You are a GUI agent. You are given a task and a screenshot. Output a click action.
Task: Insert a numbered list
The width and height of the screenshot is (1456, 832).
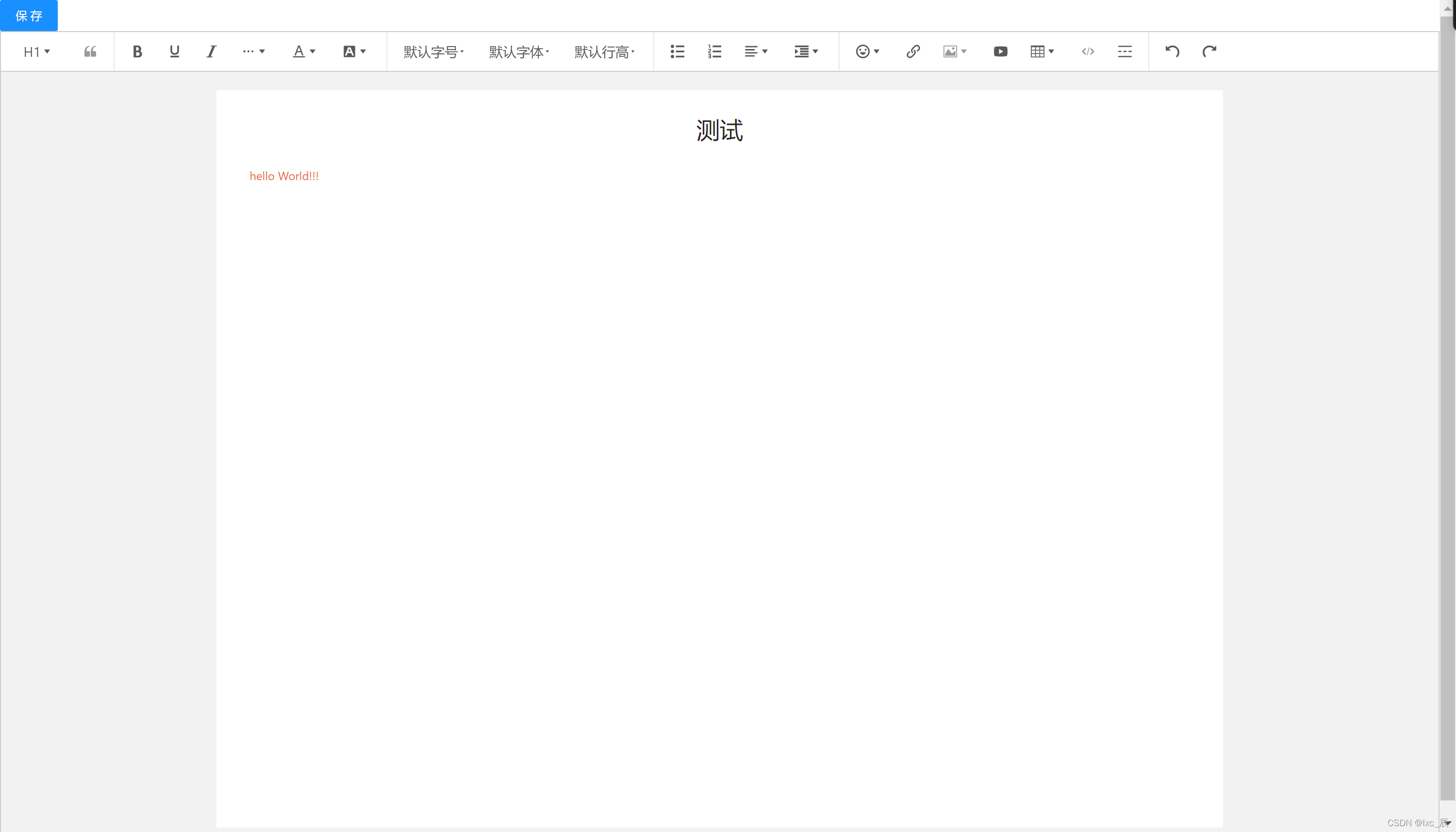pos(714,52)
